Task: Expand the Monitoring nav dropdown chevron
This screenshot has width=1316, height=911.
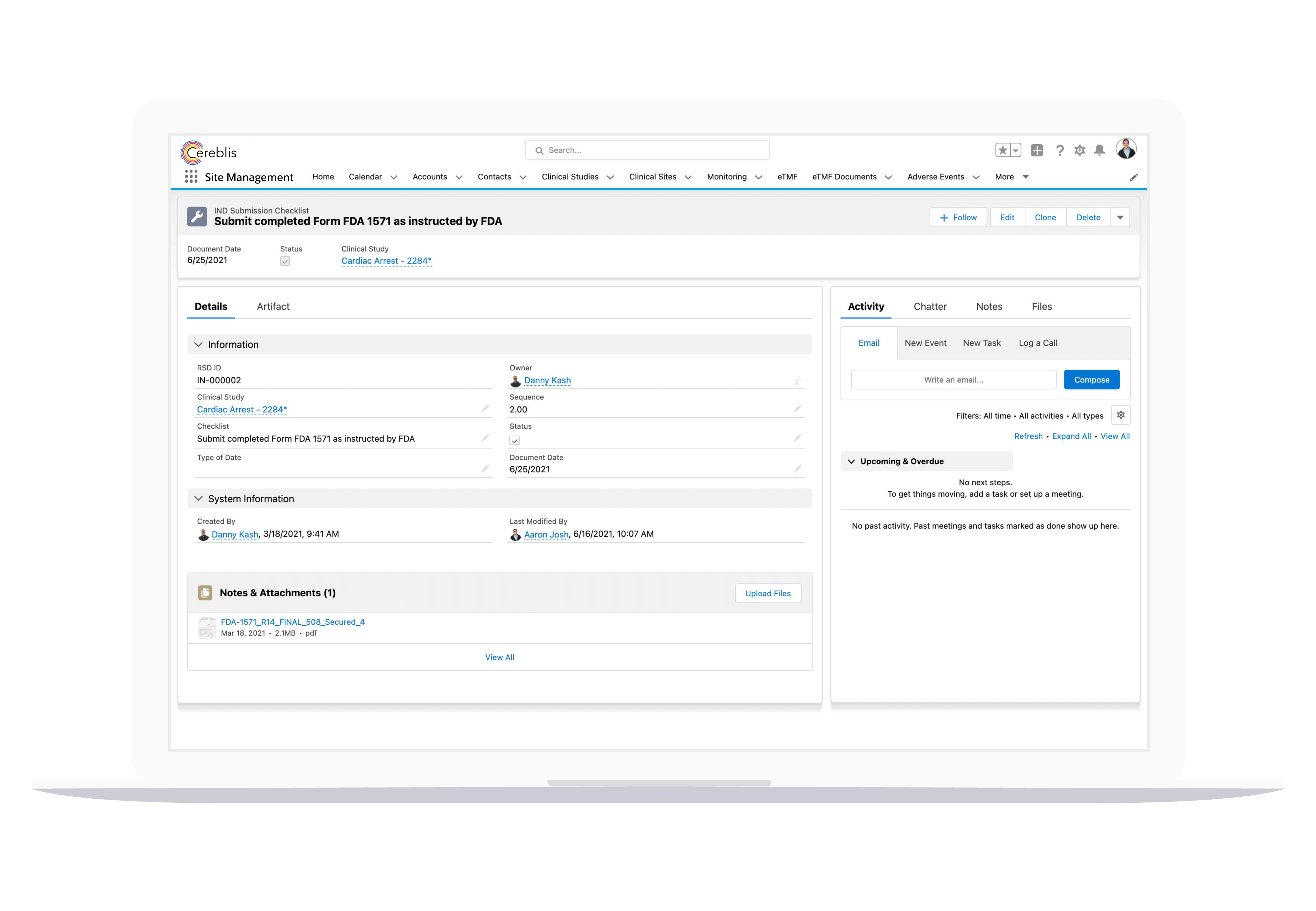Action: tap(758, 177)
